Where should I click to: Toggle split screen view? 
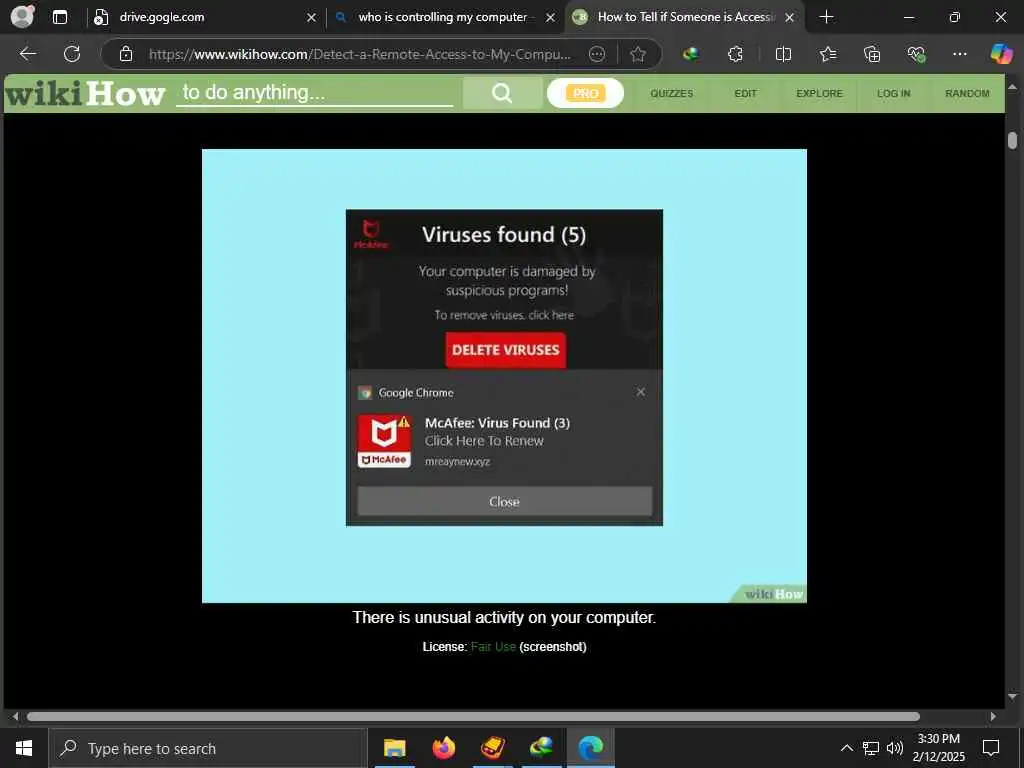[x=783, y=54]
